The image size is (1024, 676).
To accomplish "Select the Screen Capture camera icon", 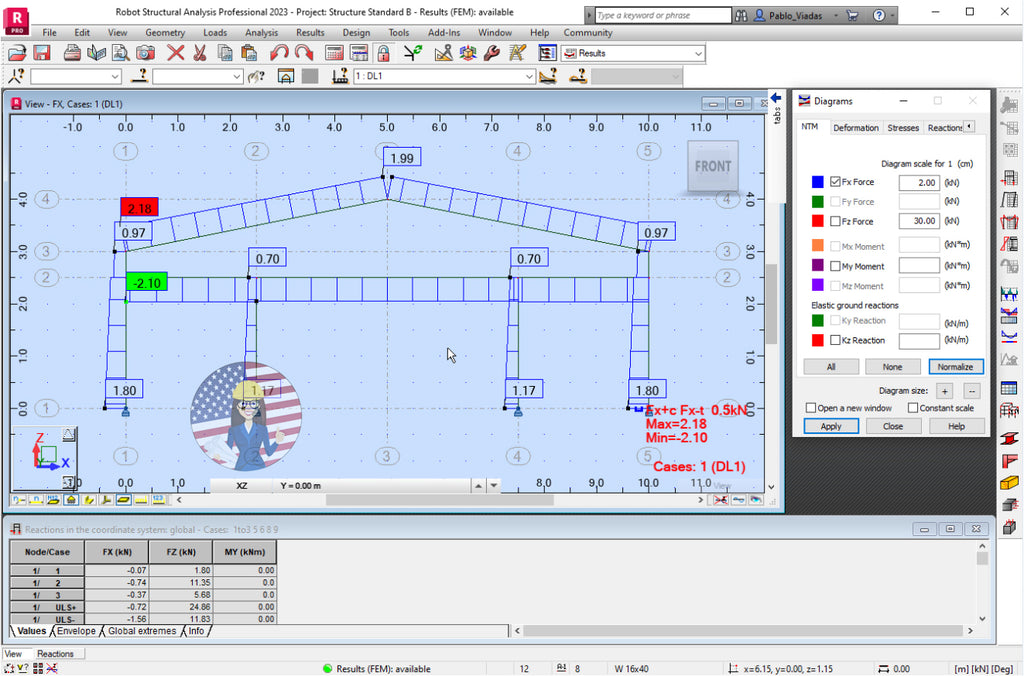I will pos(145,52).
